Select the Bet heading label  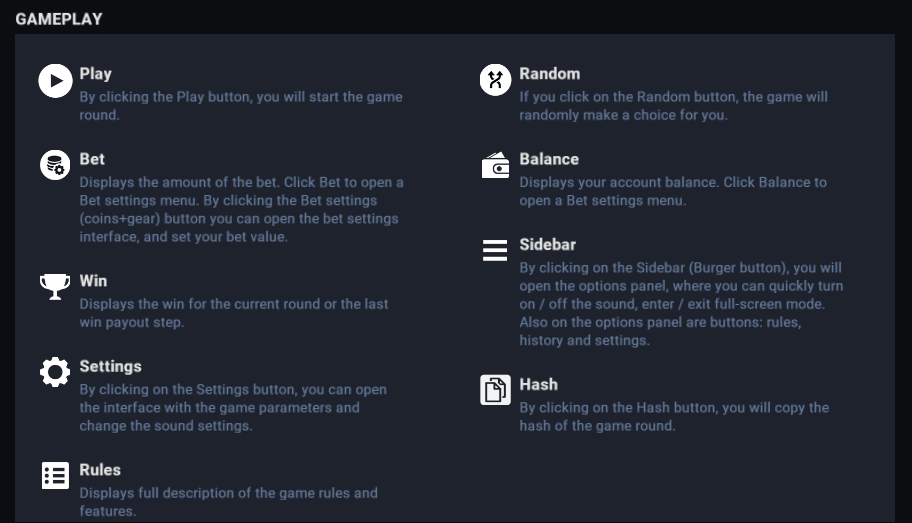pyautogui.click(x=92, y=159)
